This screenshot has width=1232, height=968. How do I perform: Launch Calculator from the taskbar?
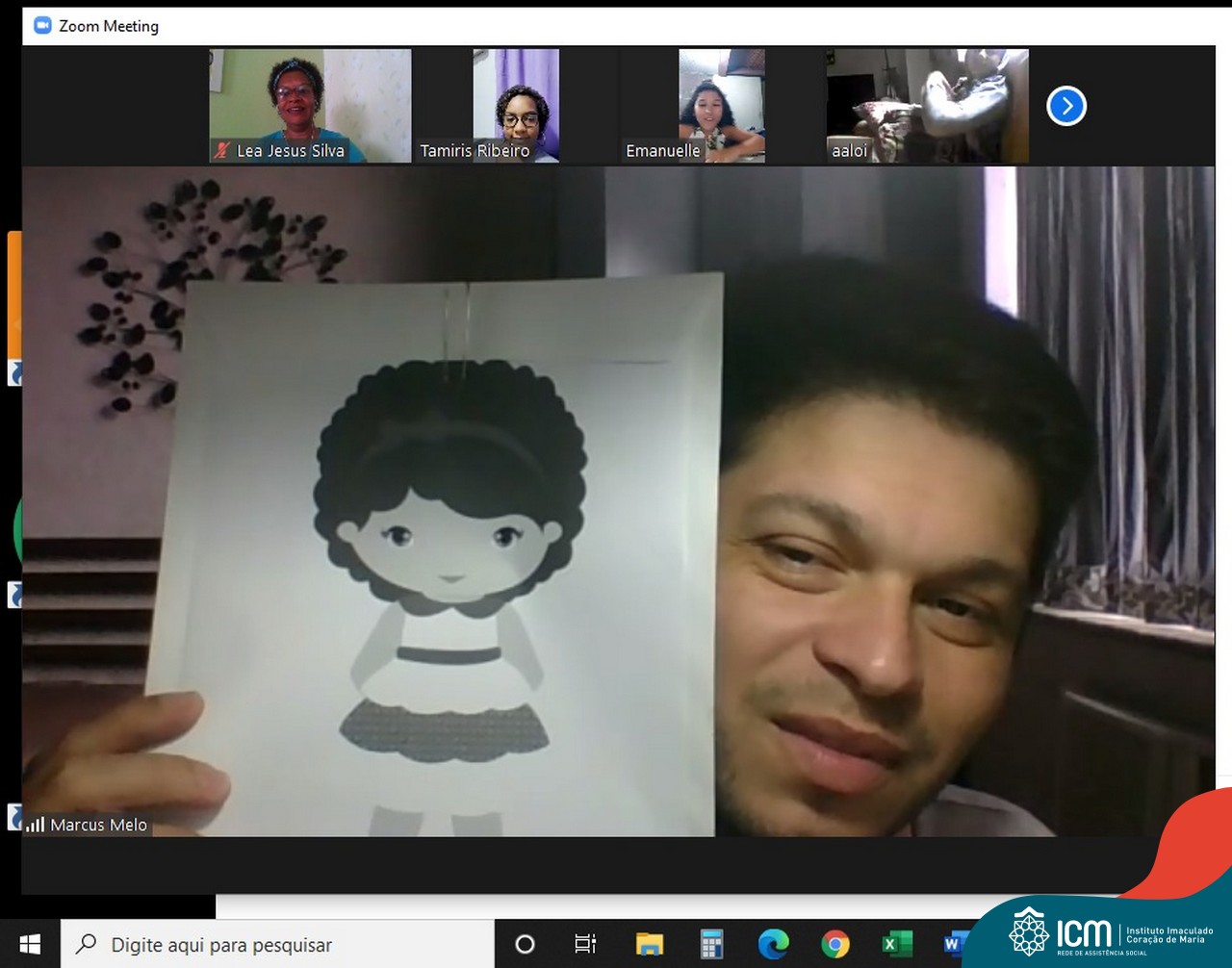[711, 944]
